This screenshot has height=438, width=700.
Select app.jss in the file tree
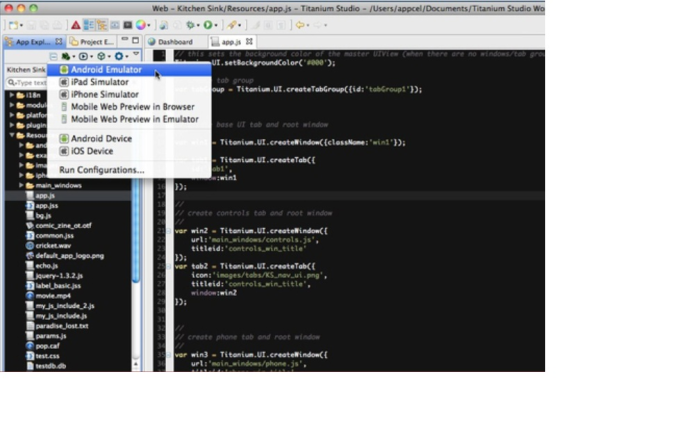pos(47,206)
